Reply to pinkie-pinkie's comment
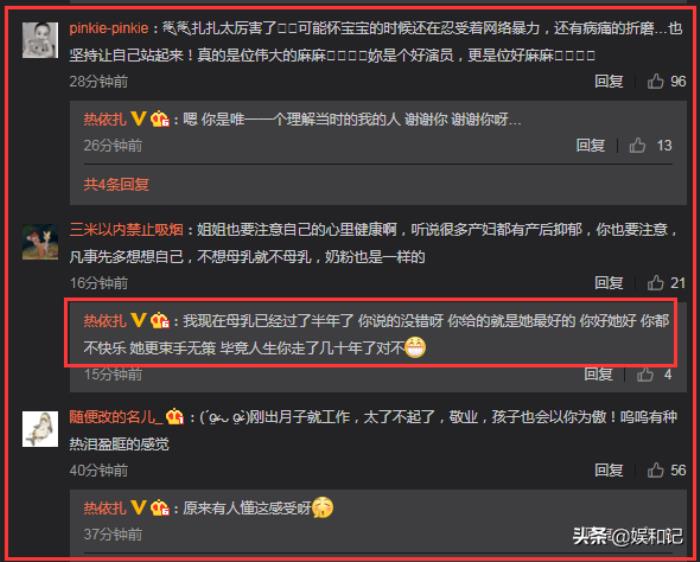This screenshot has height=562, width=700. click(608, 81)
